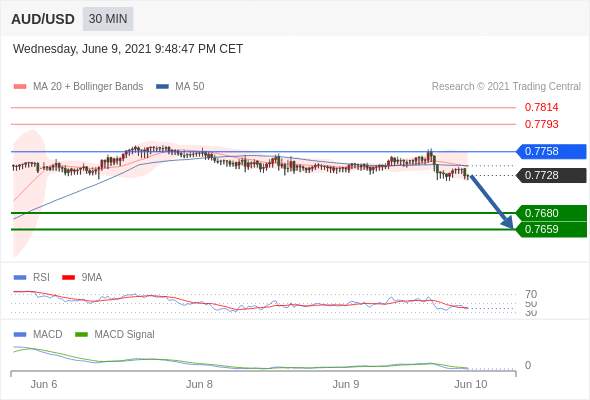Click the Wednesday, June 9, 2021 timestamp
The width and height of the screenshot is (590, 400).
pyautogui.click(x=128, y=49)
